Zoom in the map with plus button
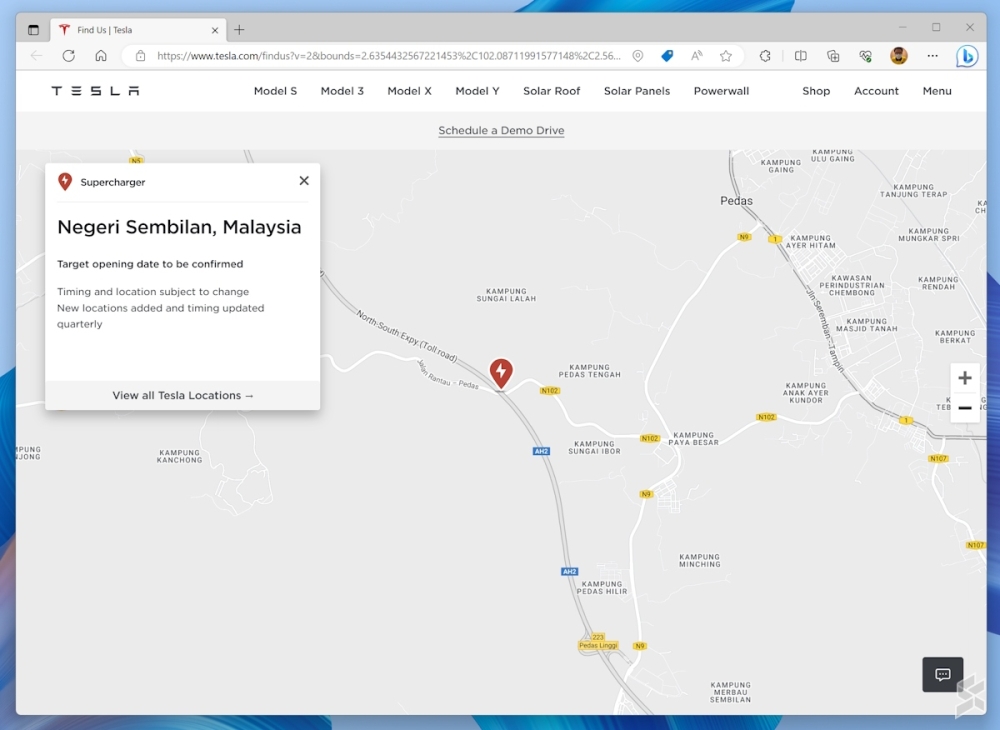 tap(965, 378)
